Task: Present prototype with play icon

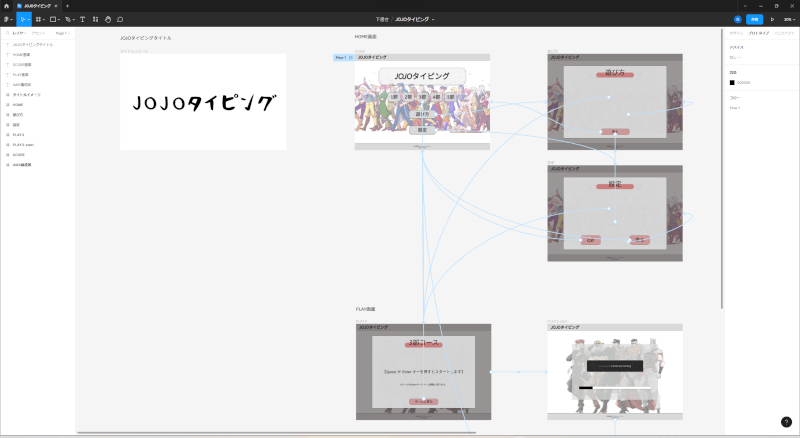Action: tap(772, 19)
